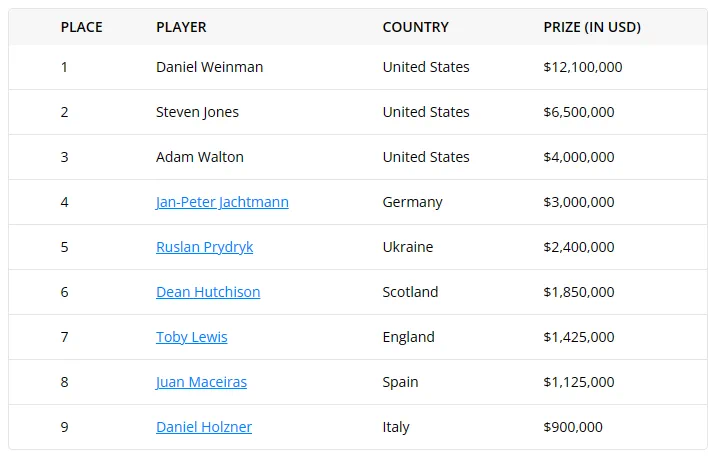The width and height of the screenshot is (717, 459).
Task: Click the $900,000 prize cell
Action: [x=573, y=427]
